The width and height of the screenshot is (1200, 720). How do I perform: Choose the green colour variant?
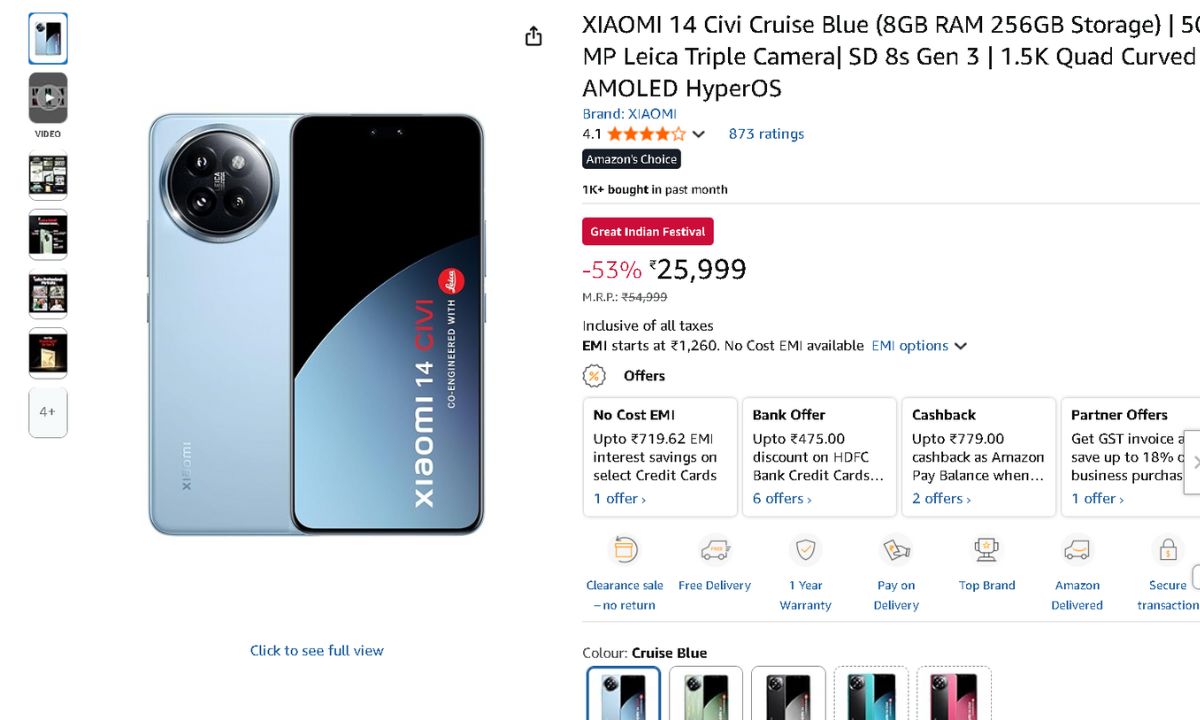click(x=705, y=694)
